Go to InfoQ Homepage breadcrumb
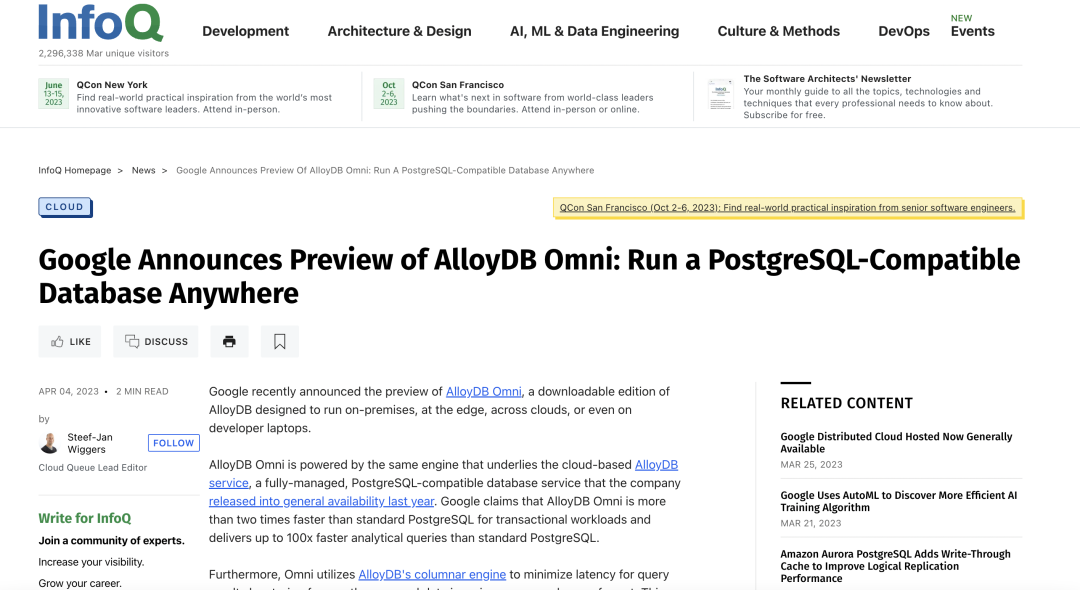Viewport: 1080px width, 590px height. 74,170
